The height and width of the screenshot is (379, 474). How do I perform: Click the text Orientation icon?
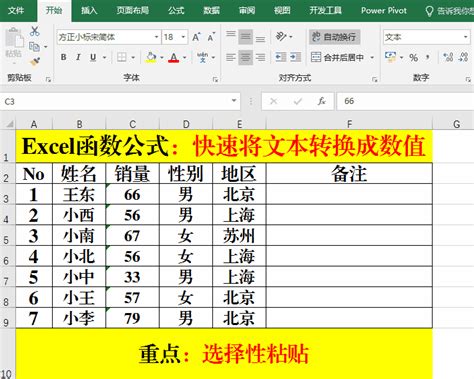pyautogui.click(x=281, y=36)
